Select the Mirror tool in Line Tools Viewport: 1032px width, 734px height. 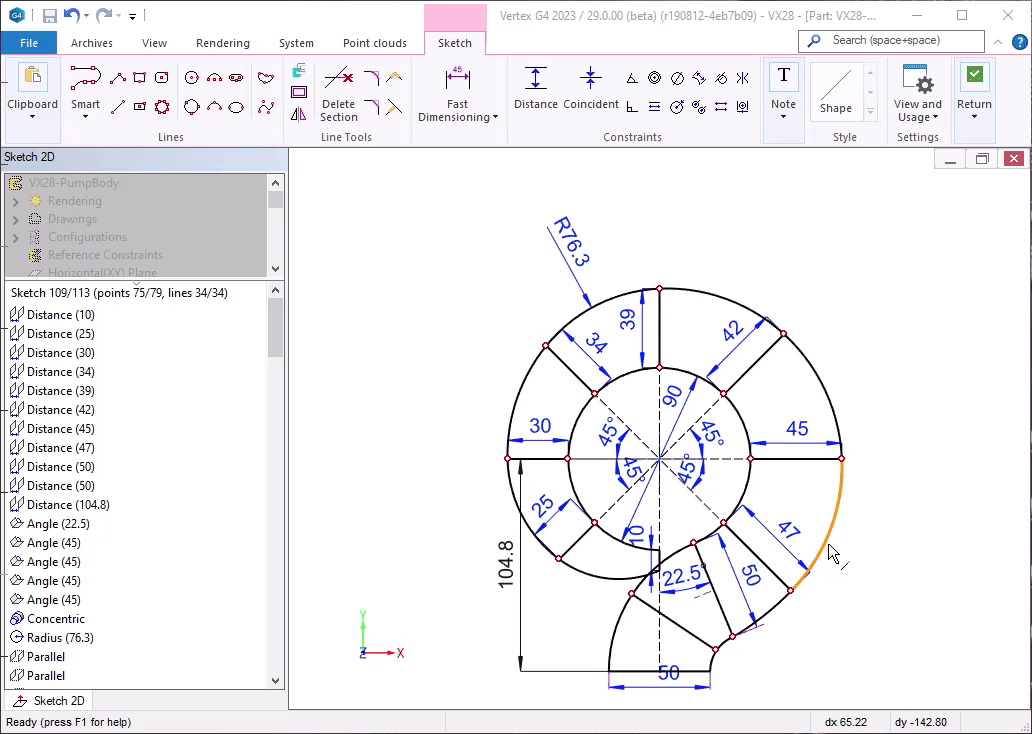click(299, 114)
